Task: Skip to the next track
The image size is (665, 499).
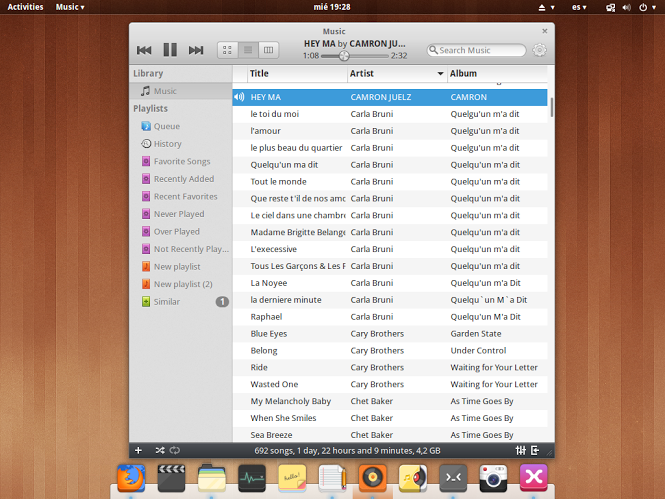Action: (x=196, y=50)
